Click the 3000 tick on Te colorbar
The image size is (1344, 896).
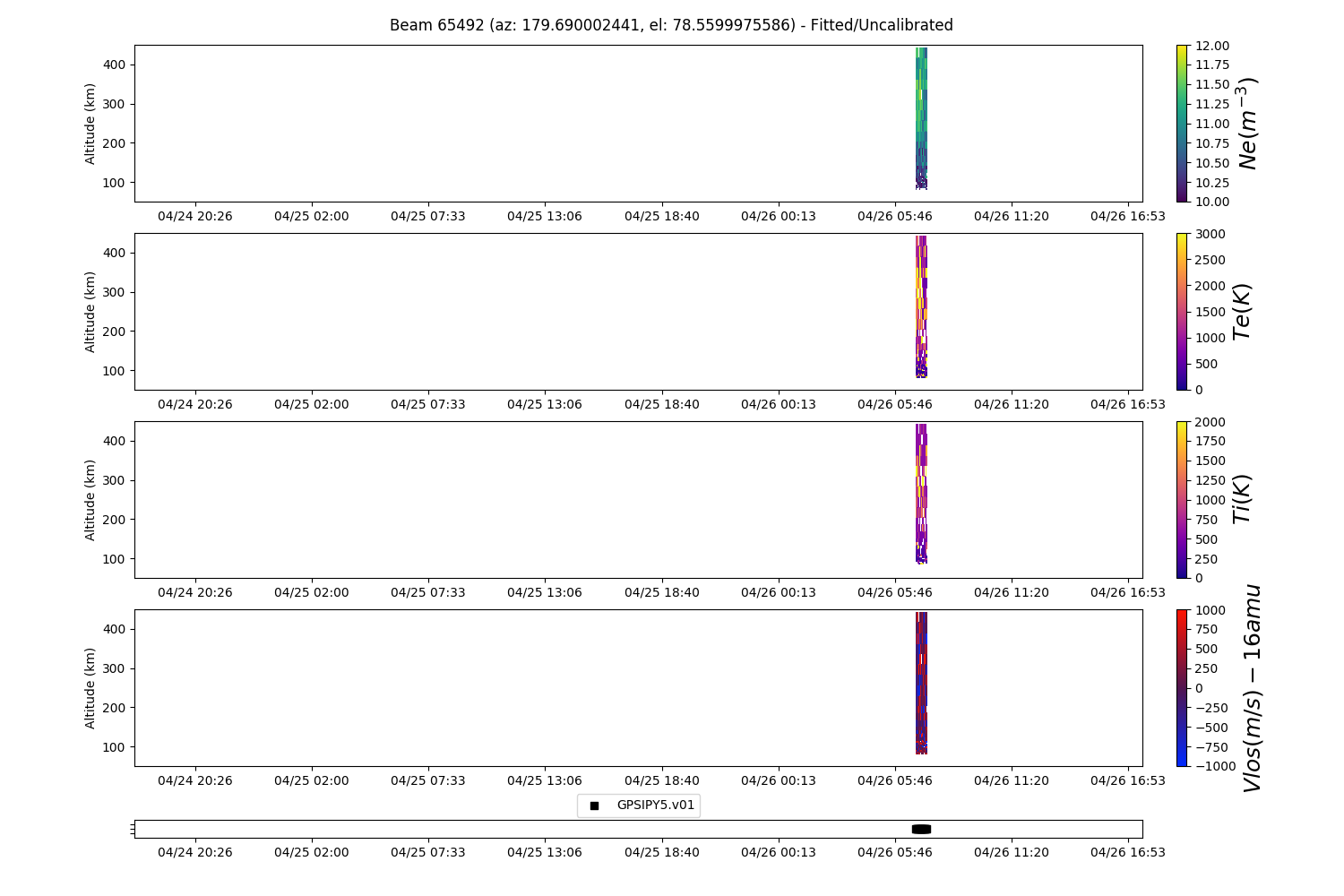1210,234
